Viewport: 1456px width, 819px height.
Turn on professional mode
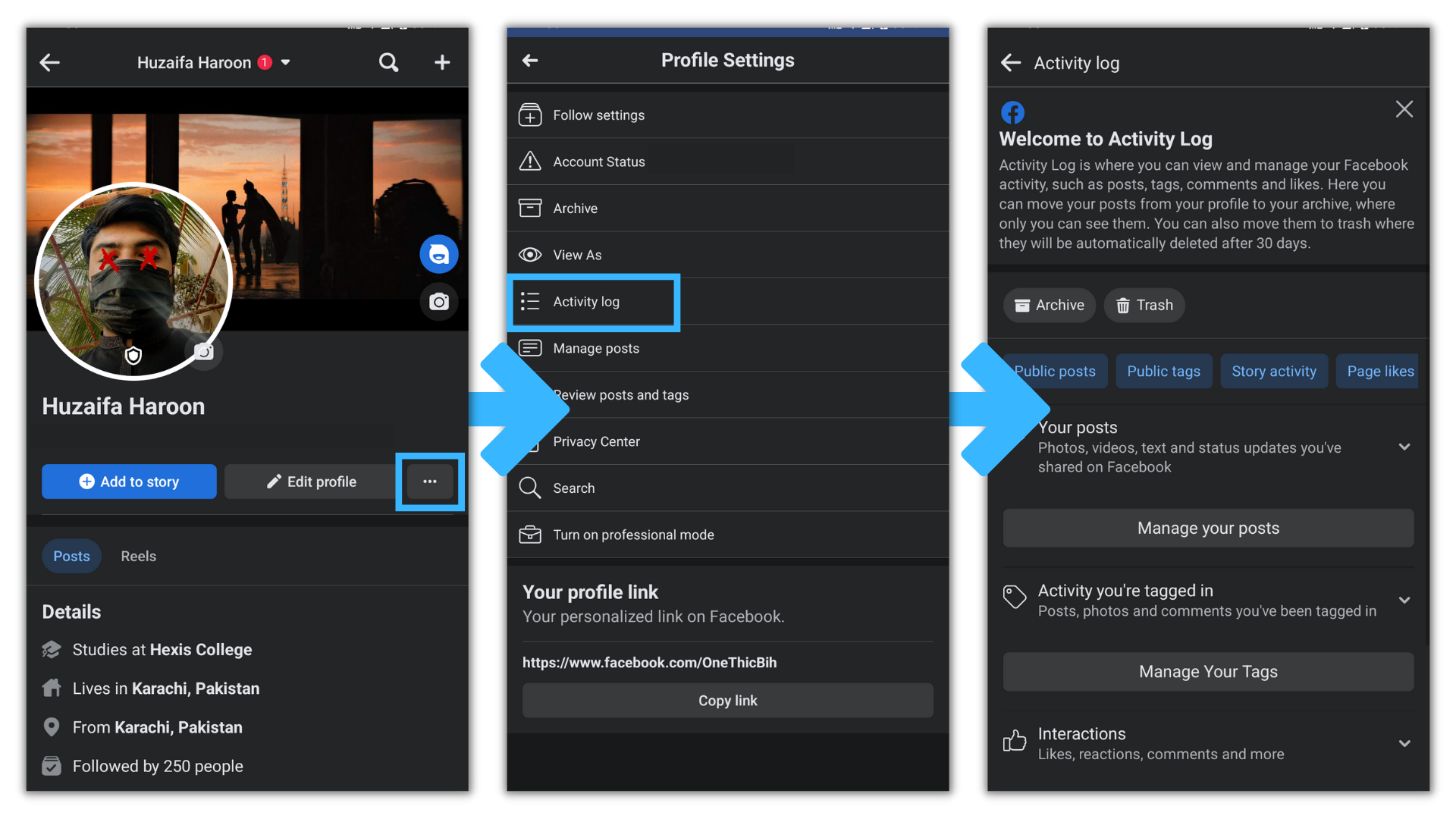pos(632,535)
